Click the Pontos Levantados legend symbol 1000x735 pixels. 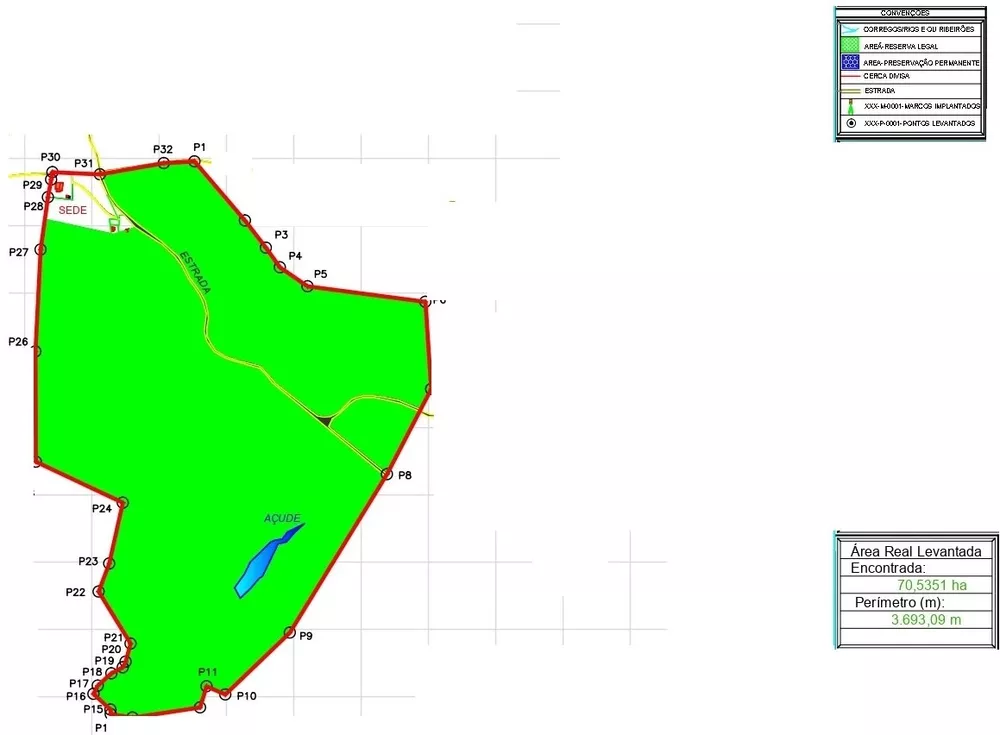850,123
